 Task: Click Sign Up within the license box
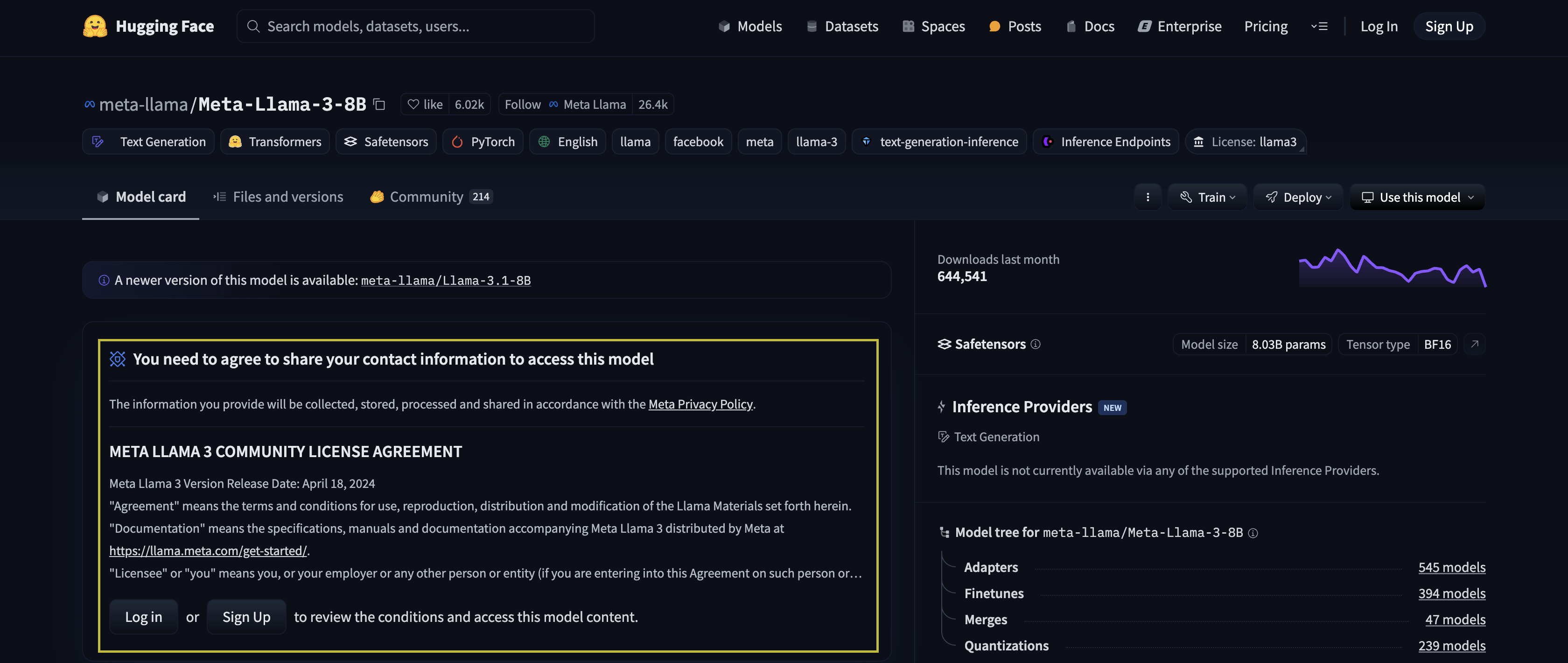(x=246, y=617)
